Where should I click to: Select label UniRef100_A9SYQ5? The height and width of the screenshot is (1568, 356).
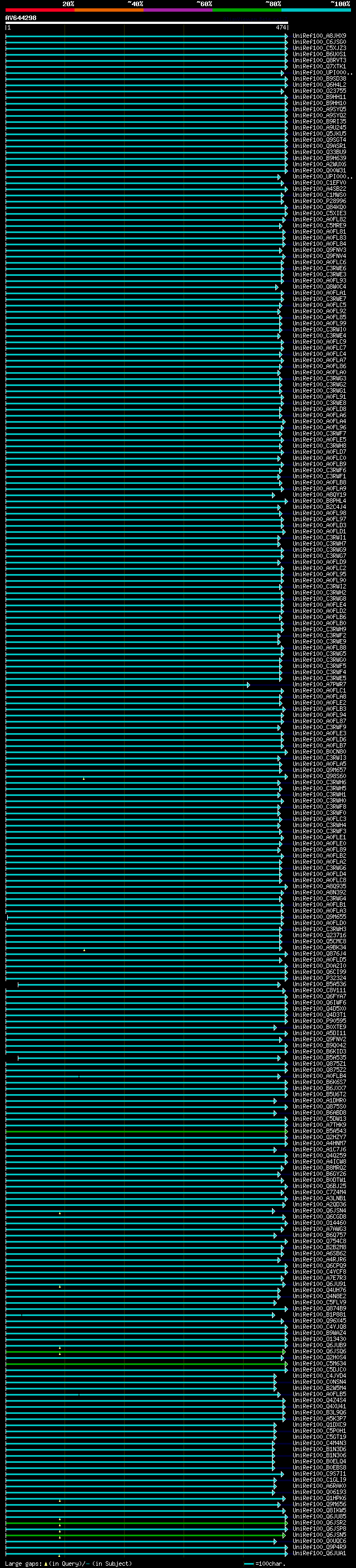(x=319, y=109)
